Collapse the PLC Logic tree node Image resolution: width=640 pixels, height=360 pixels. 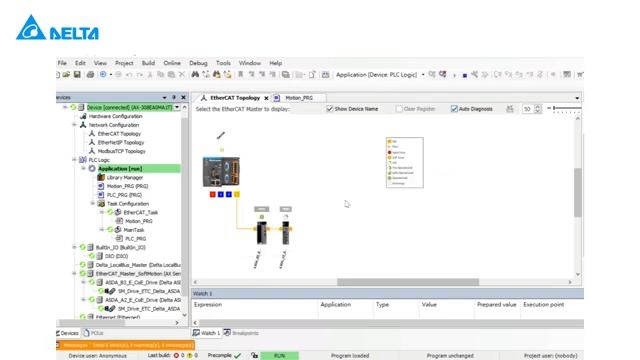(75, 160)
